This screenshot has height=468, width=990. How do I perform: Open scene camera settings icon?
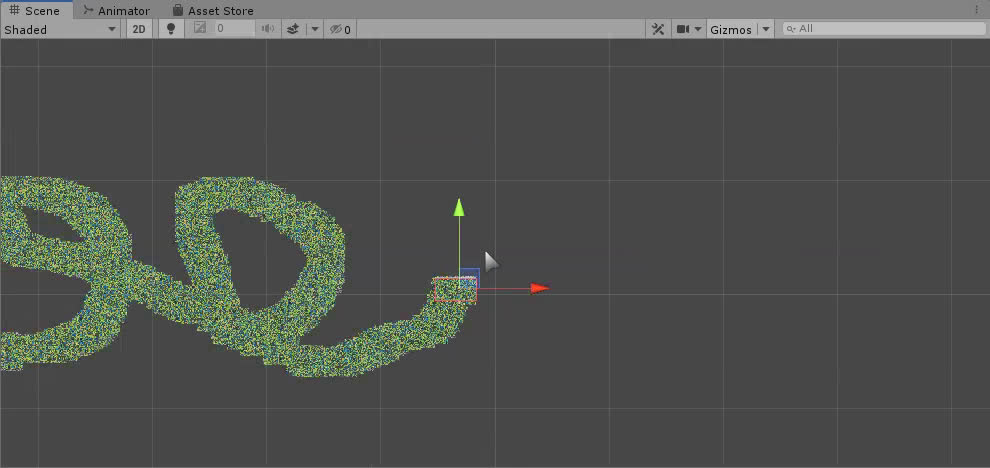684,29
